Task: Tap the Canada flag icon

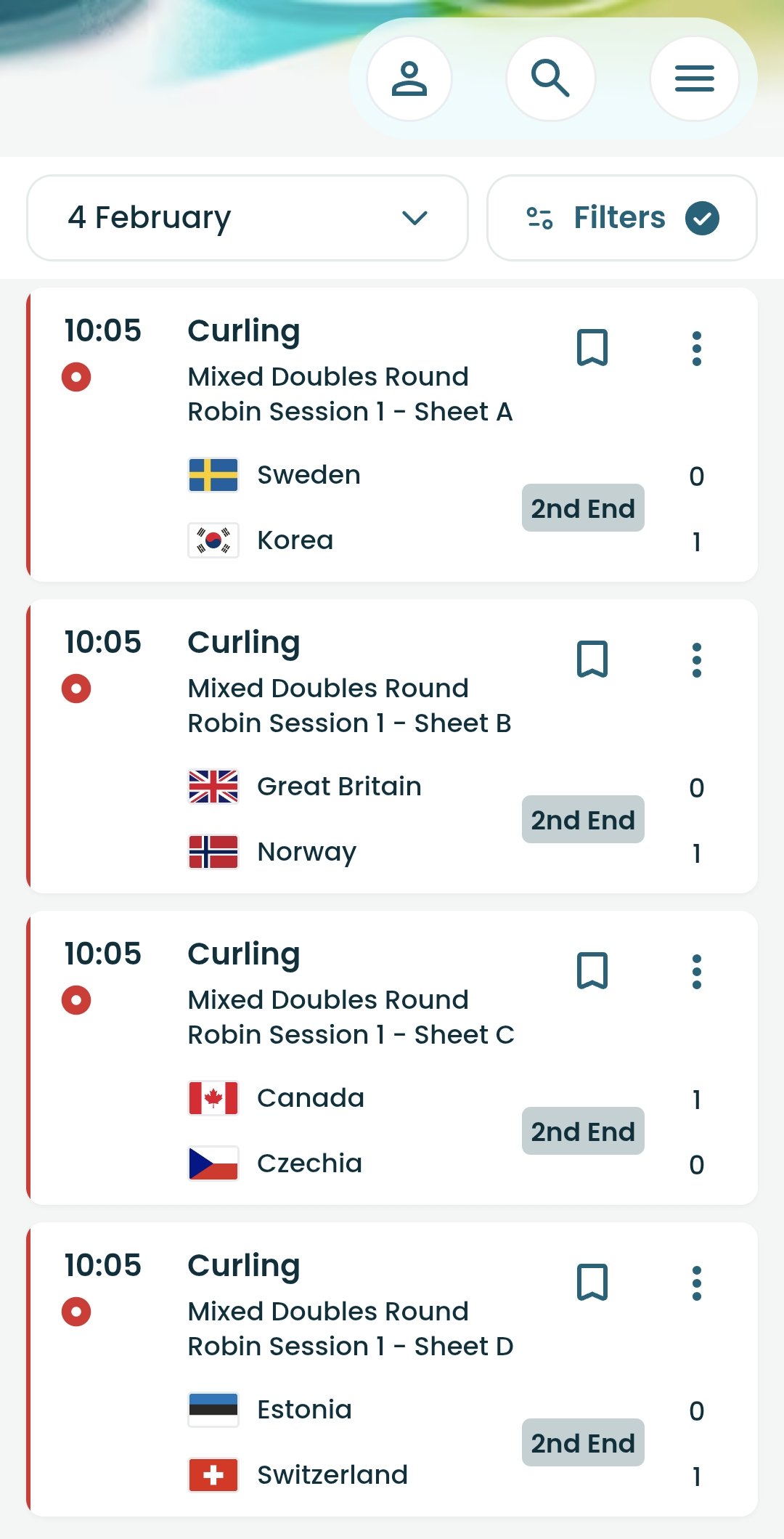Action: point(213,1098)
